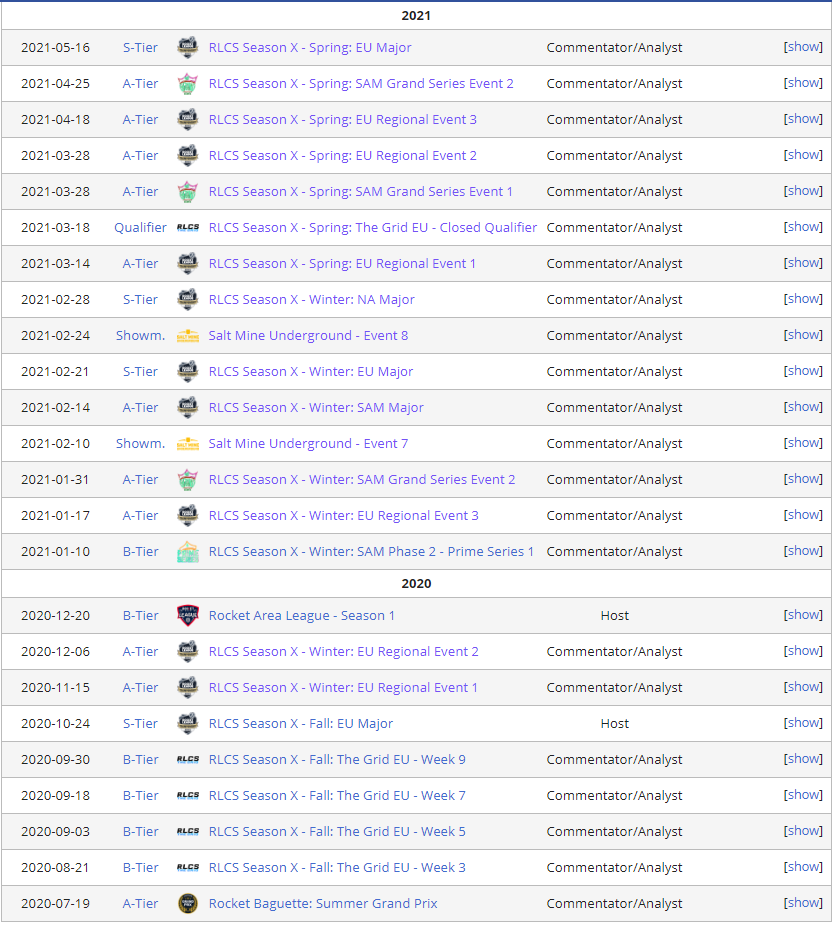Expand show for Fall: EU Major row
The width and height of the screenshot is (832, 925).
tap(803, 723)
